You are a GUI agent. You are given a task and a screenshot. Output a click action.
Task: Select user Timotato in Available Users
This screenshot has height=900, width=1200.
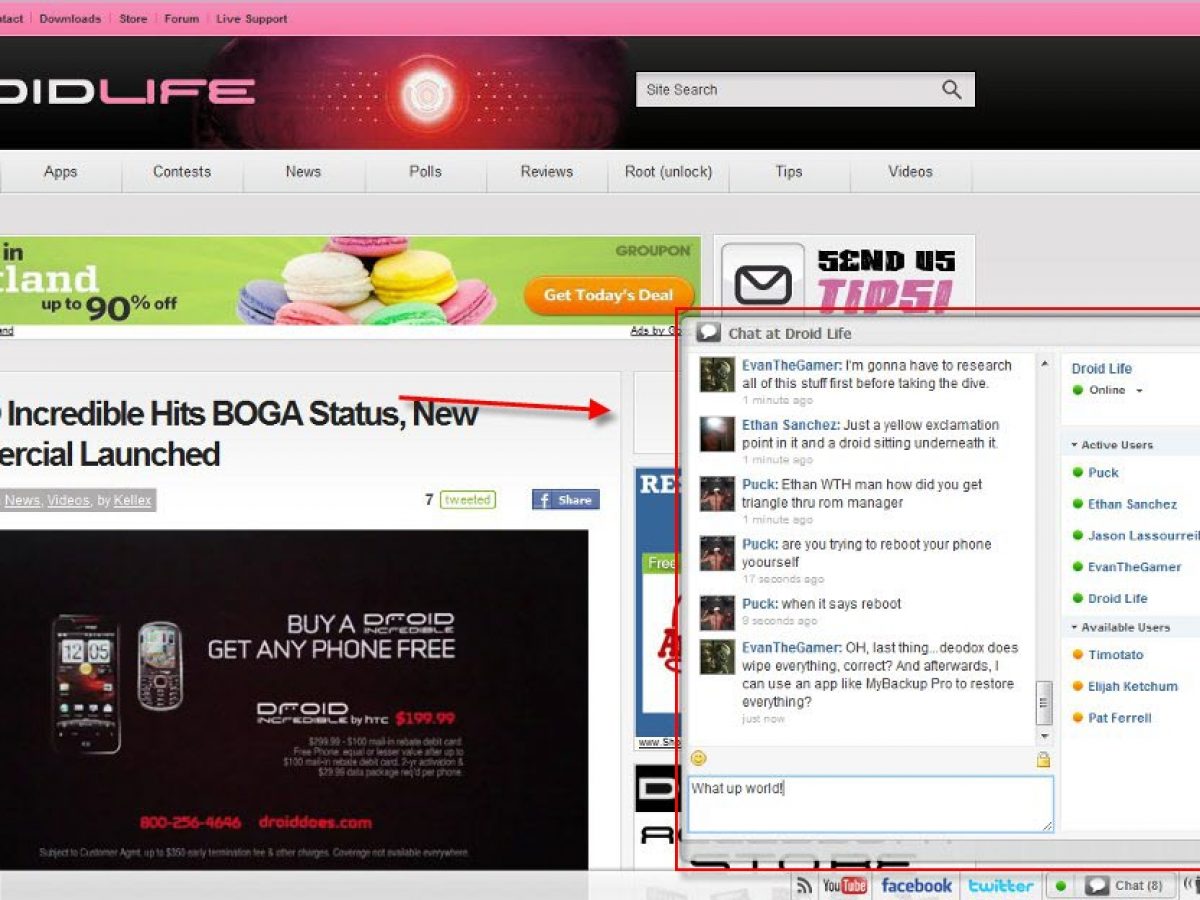point(1115,655)
